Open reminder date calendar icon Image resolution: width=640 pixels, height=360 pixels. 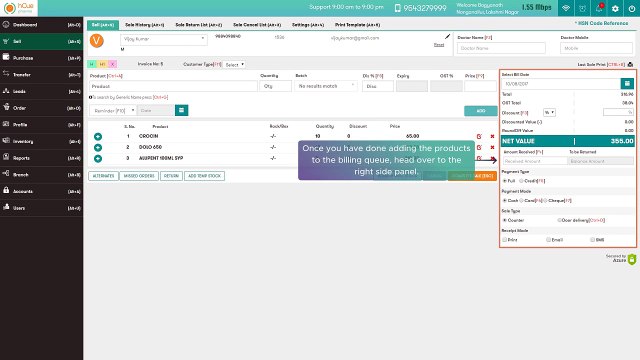pyautogui.click(x=182, y=110)
